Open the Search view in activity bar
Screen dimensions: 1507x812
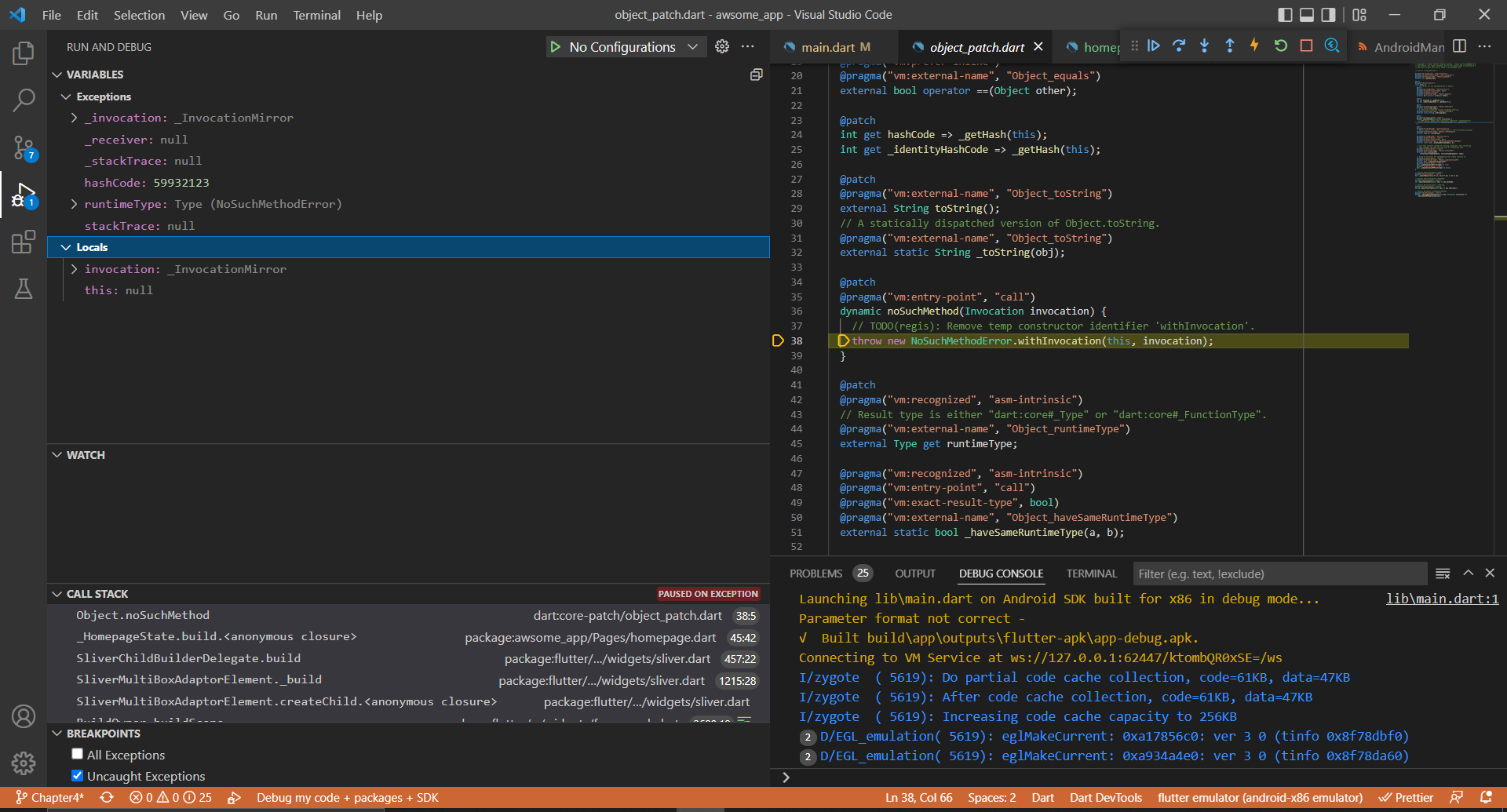click(24, 100)
